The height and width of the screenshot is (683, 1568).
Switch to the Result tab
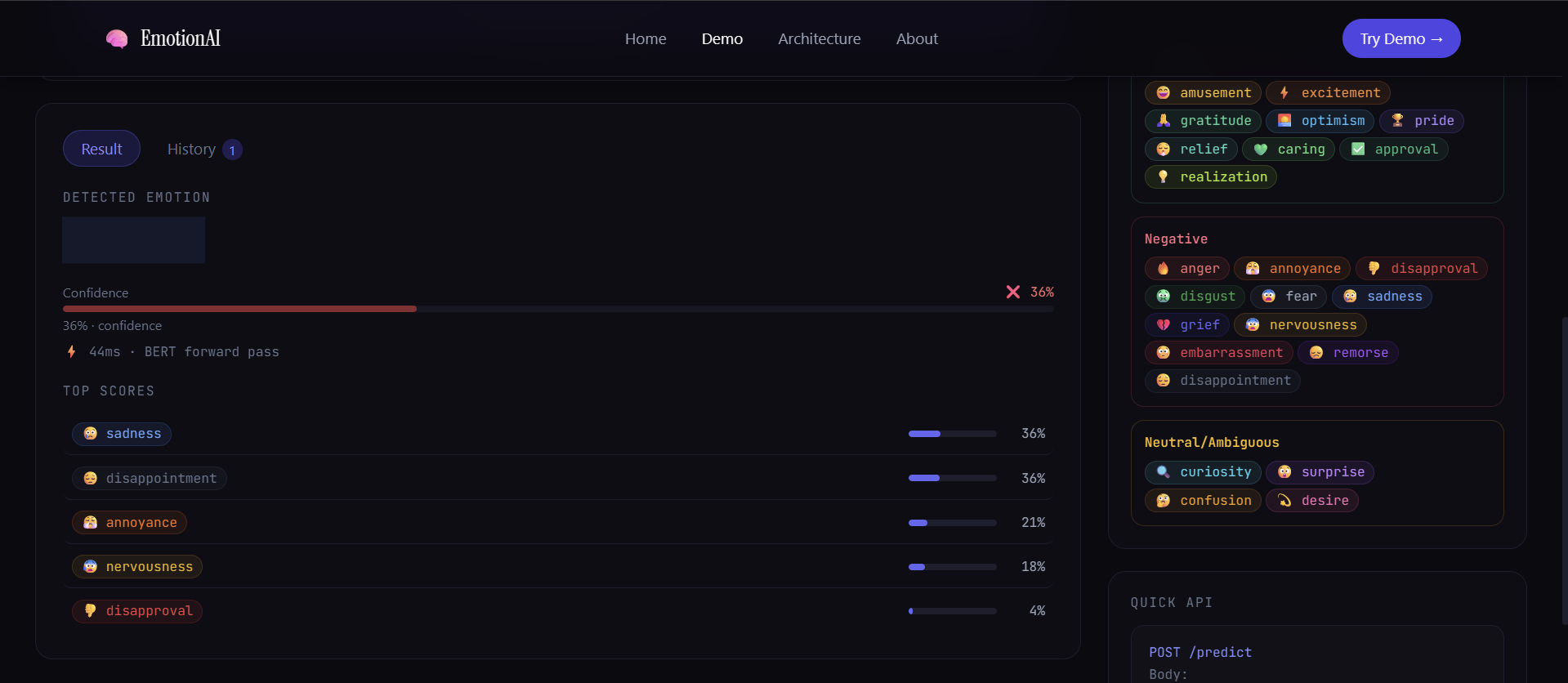[101, 149]
